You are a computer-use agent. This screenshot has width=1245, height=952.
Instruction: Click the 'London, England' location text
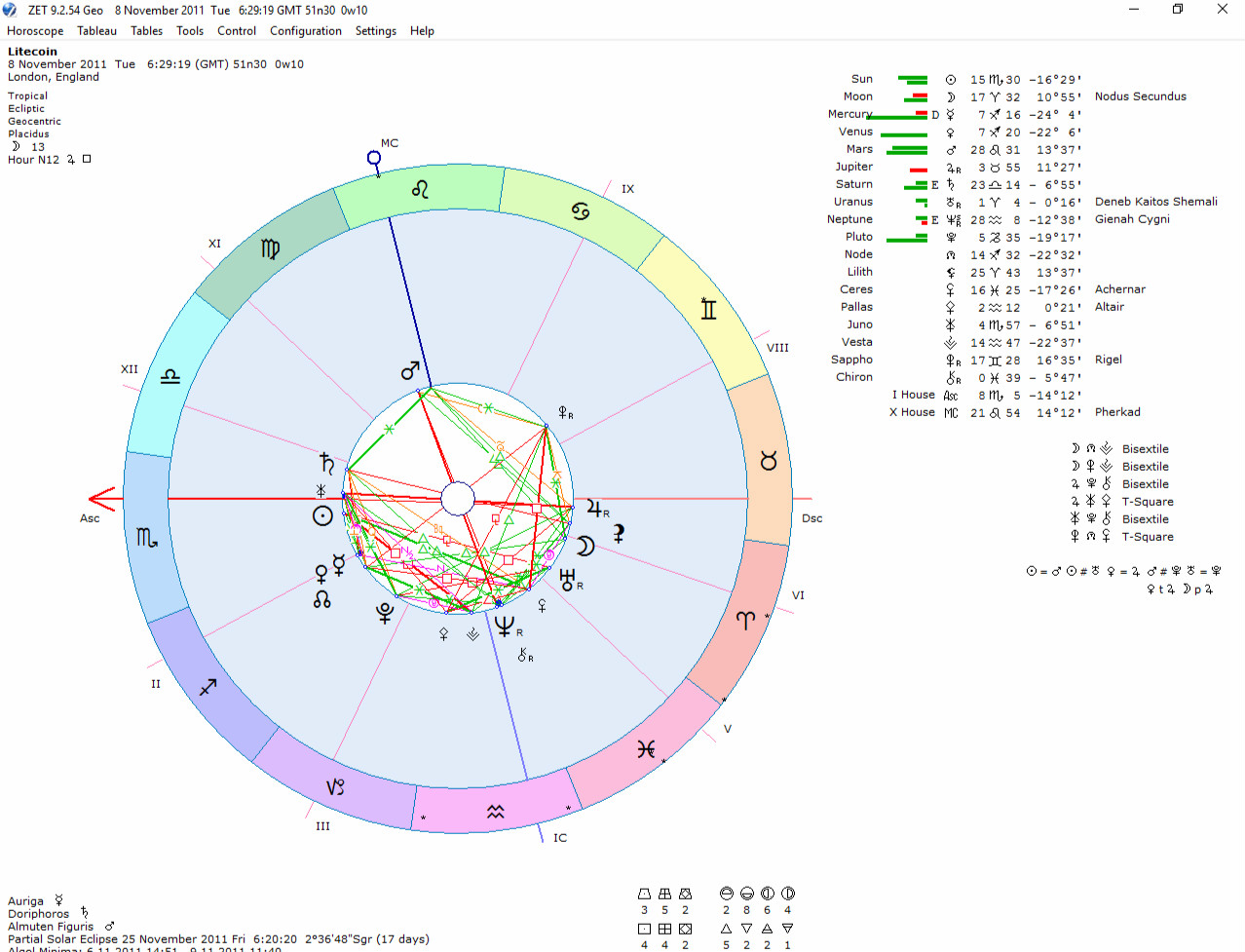54,77
